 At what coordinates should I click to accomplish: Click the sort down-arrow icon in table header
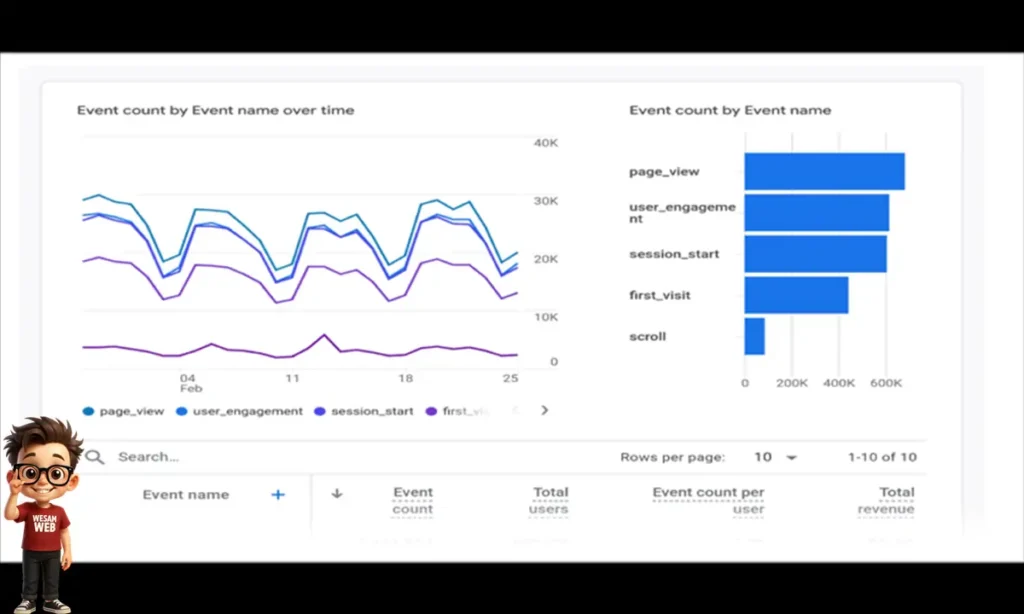point(337,493)
